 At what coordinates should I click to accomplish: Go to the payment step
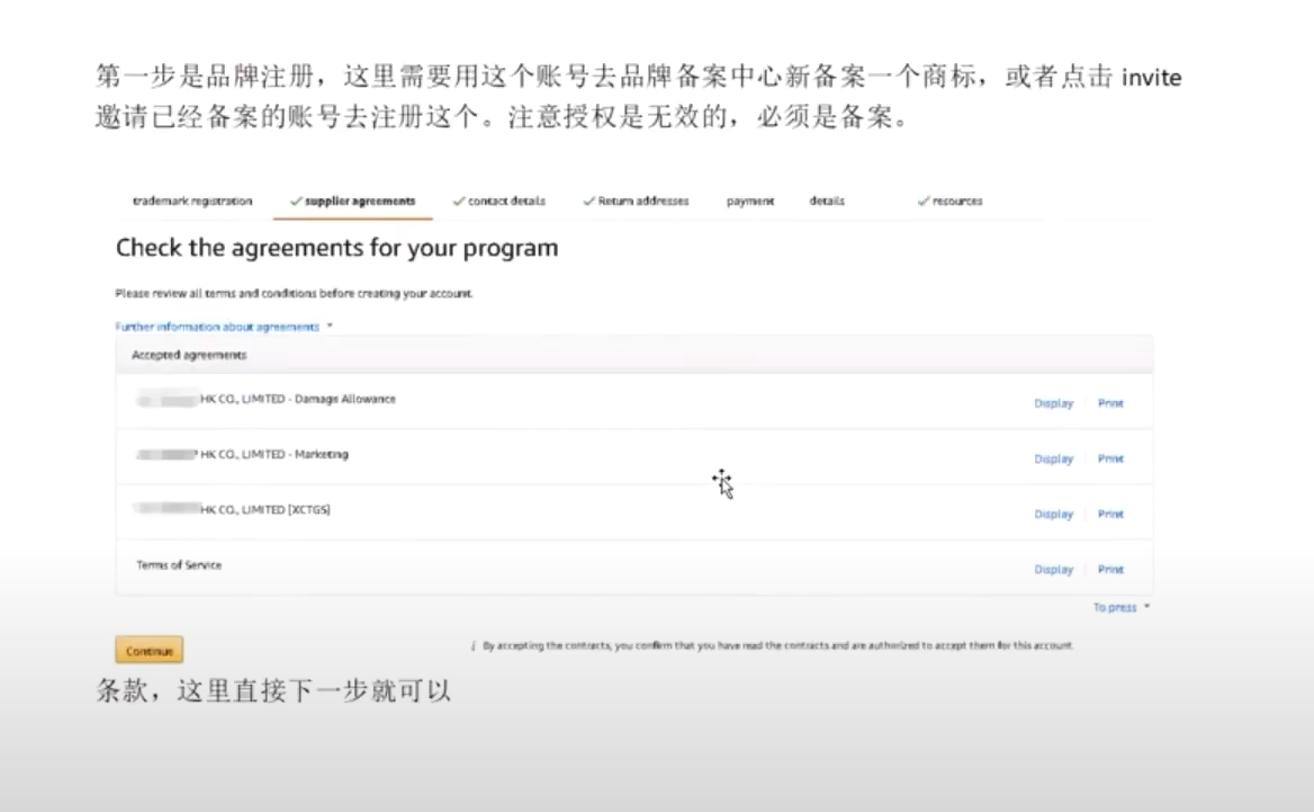pyautogui.click(x=749, y=200)
